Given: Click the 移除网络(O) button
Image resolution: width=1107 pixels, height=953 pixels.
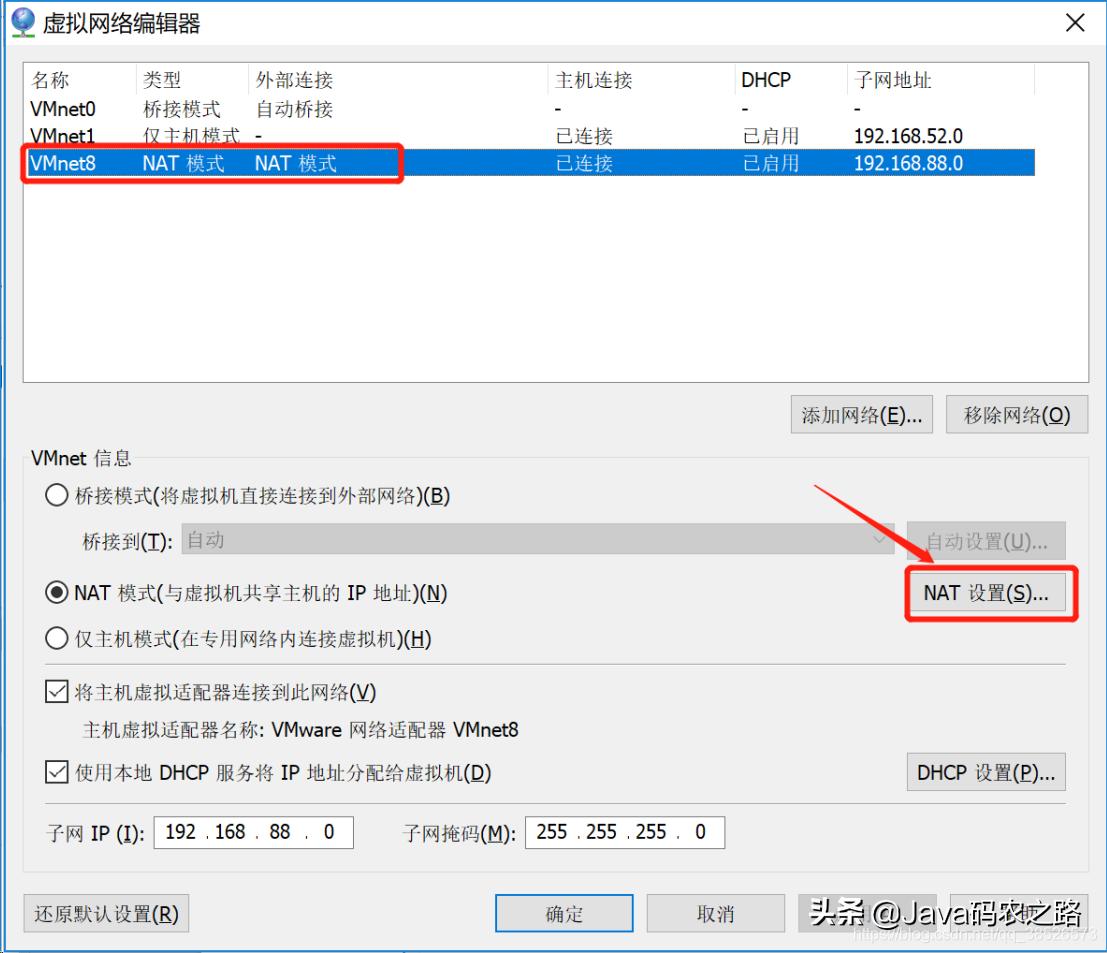Looking at the screenshot, I should point(1016,414).
